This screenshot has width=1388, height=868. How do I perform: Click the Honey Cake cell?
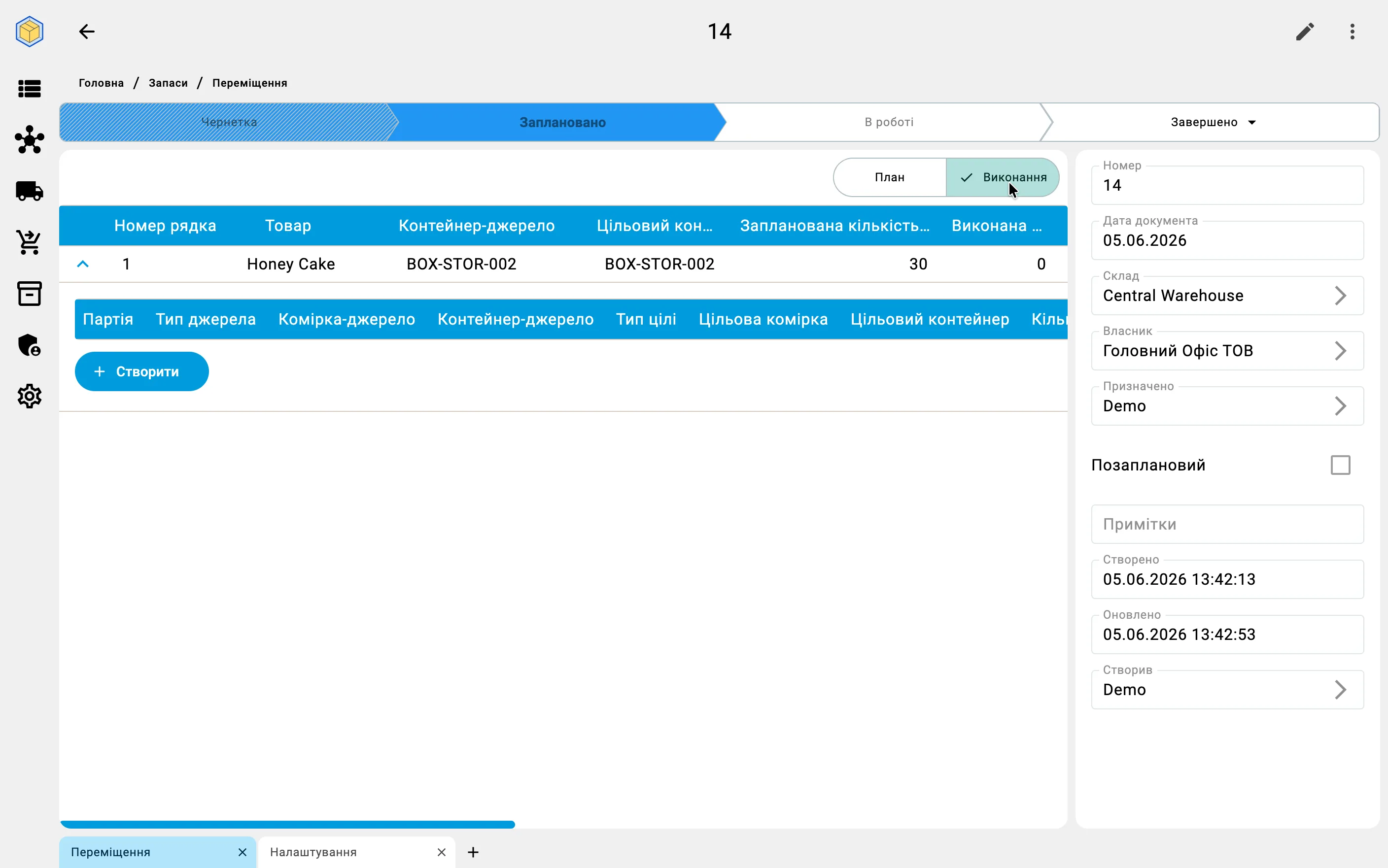[291, 264]
